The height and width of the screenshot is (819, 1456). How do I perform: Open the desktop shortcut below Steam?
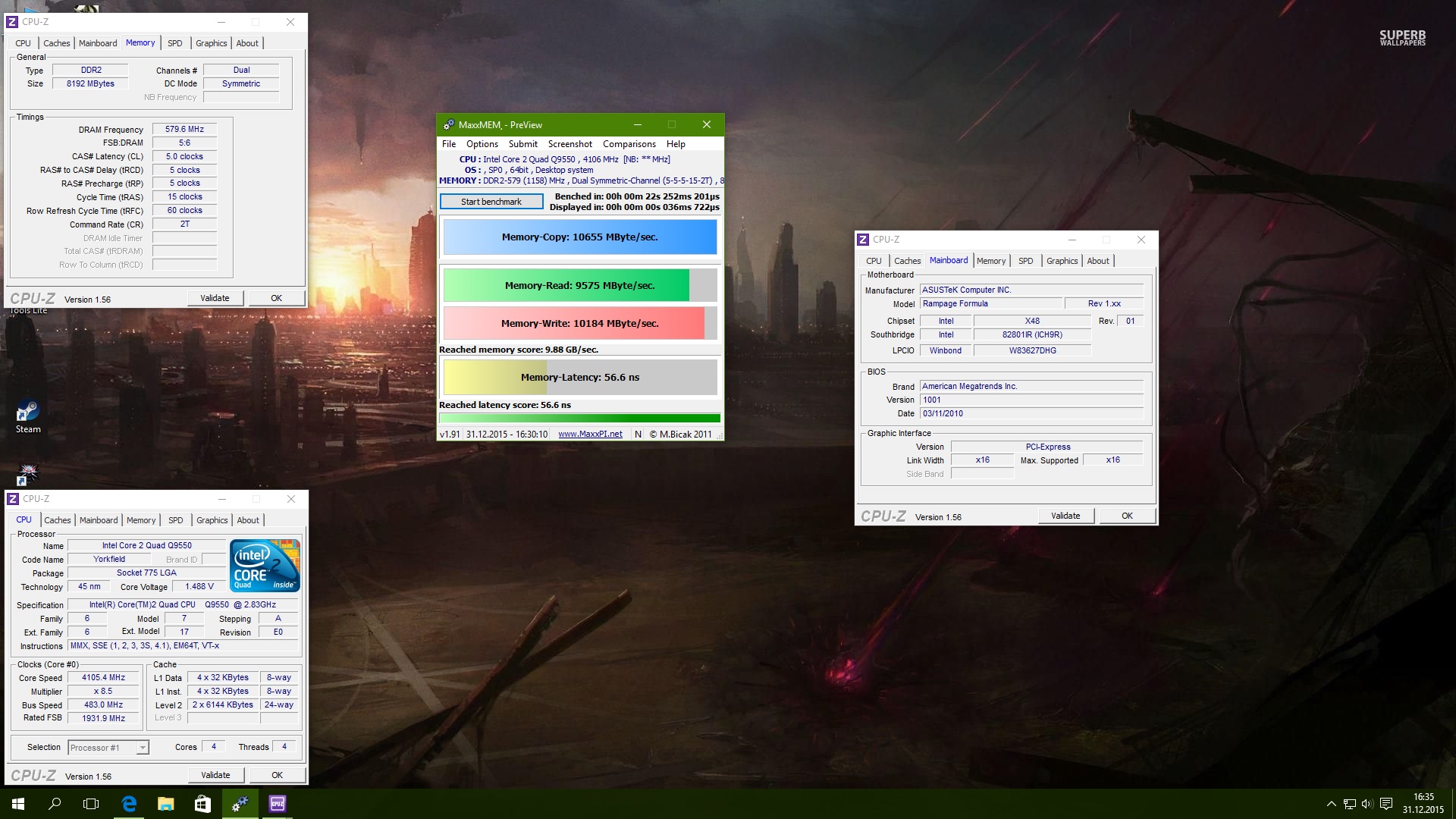pos(27,475)
